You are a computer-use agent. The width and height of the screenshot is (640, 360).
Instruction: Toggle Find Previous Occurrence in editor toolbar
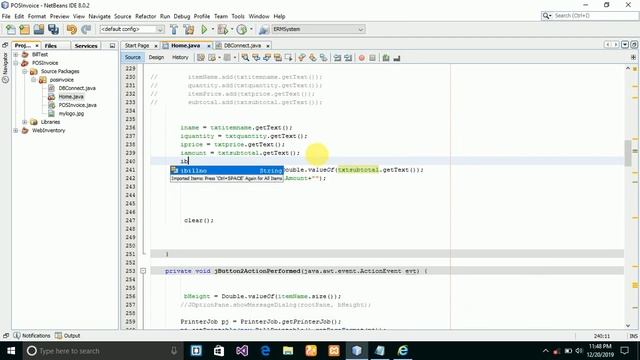(256, 58)
